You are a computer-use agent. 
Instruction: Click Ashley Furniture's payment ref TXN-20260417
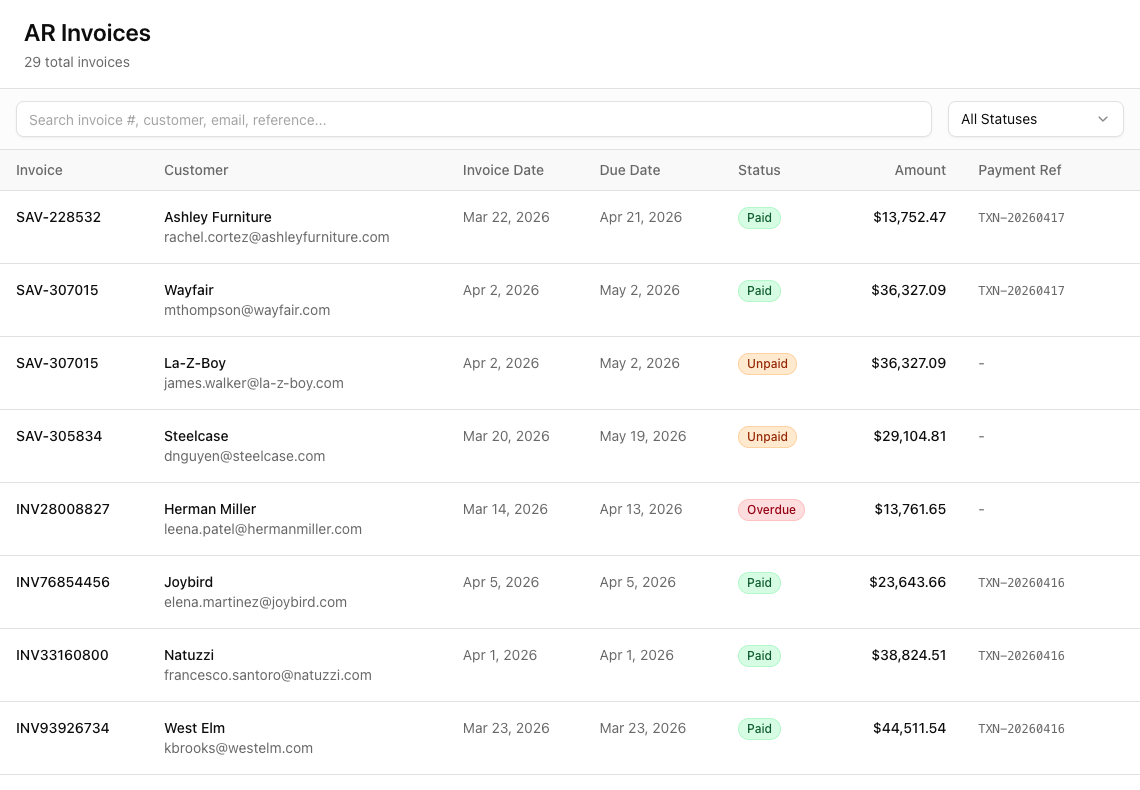tap(1021, 218)
